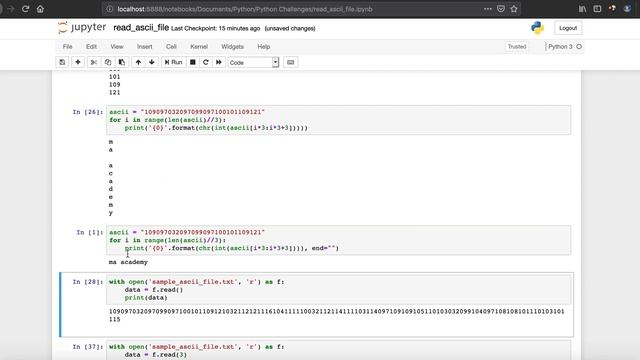The image size is (640, 360).
Task: Click output line '121' at top
Action: point(114,93)
